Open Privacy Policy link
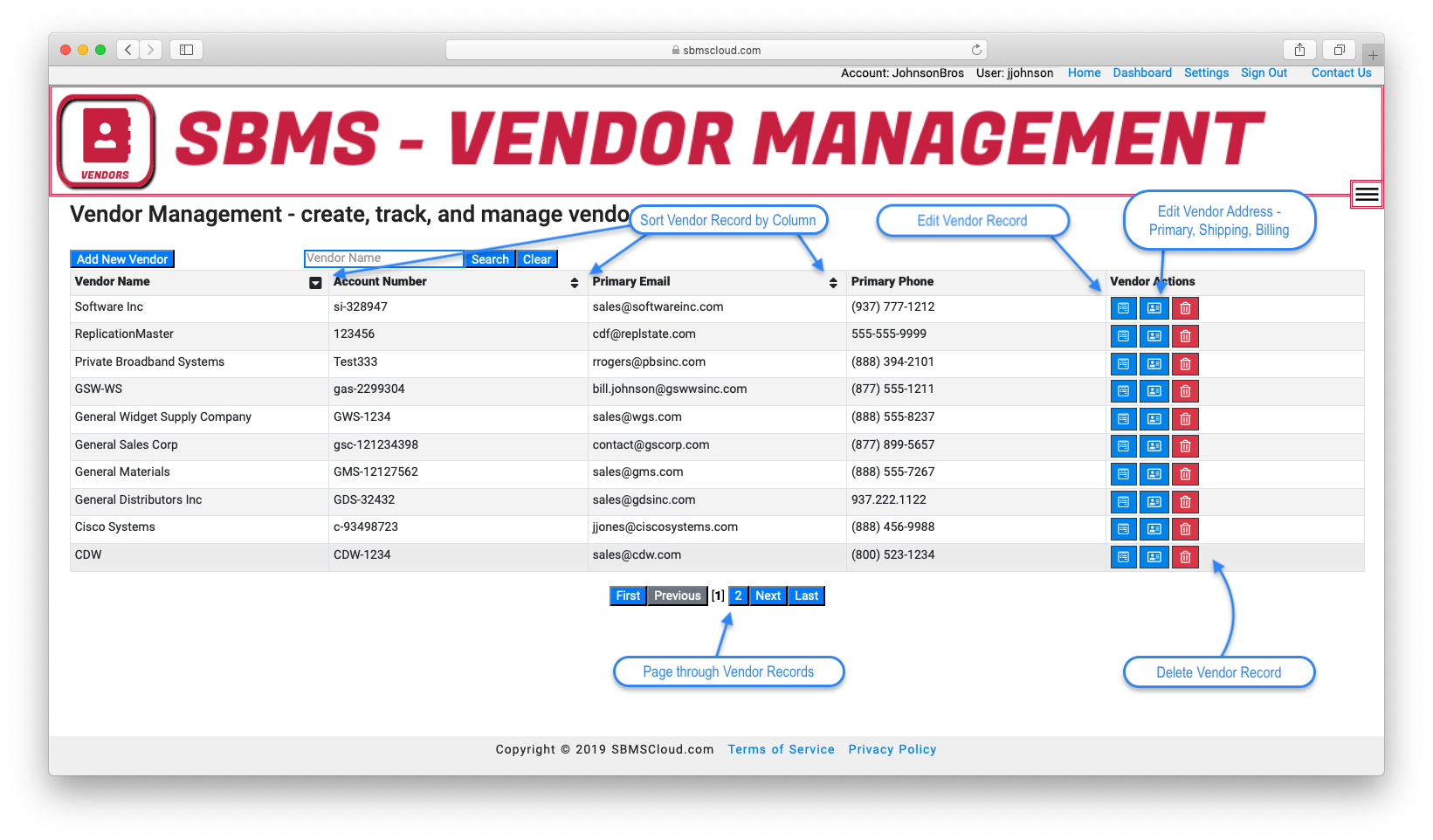The height and width of the screenshot is (840, 1433). pyautogui.click(x=892, y=749)
